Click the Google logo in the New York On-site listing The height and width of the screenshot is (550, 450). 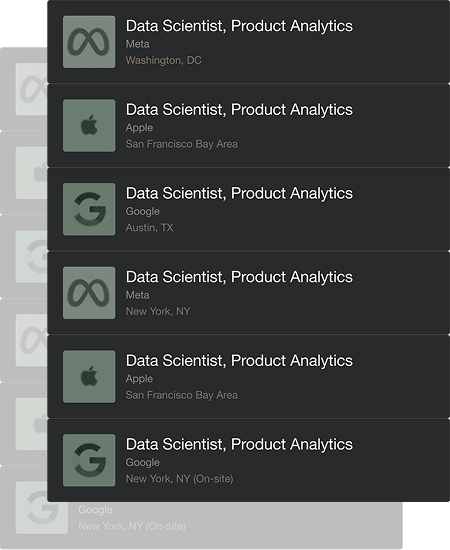click(x=89, y=460)
